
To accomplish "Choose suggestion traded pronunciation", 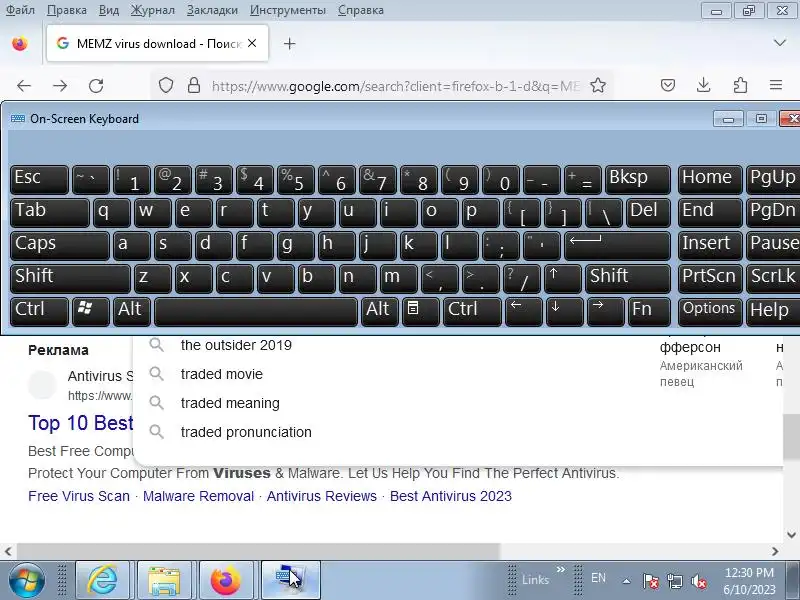I will (246, 432).
